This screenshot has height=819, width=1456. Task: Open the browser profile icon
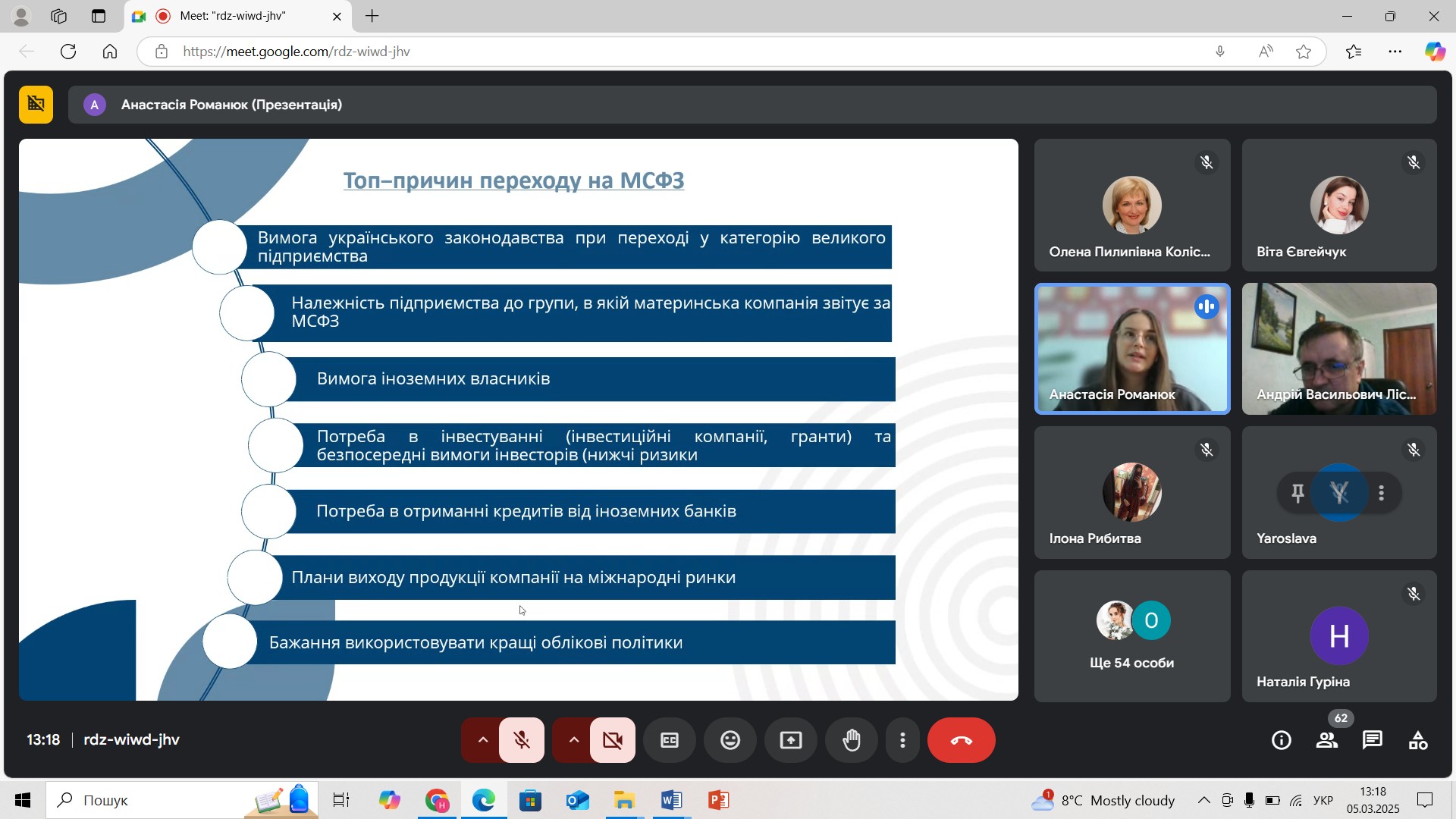21,16
